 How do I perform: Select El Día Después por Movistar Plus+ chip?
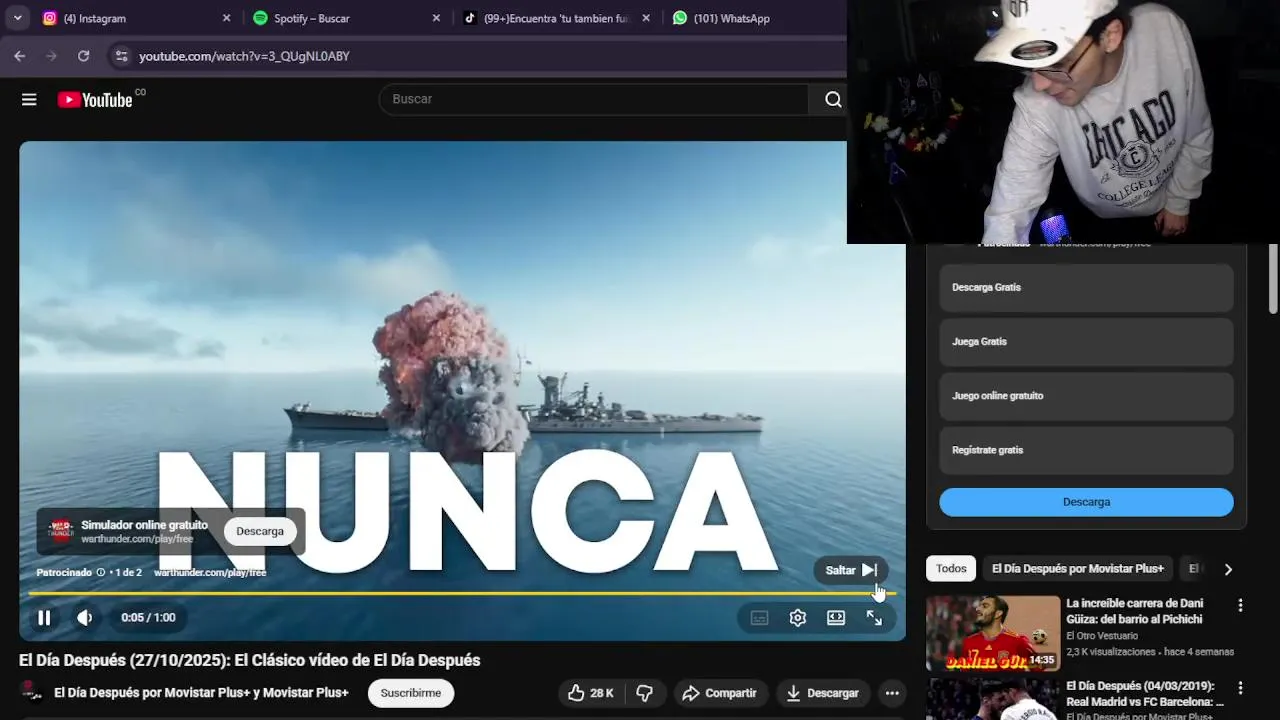pos(1078,569)
